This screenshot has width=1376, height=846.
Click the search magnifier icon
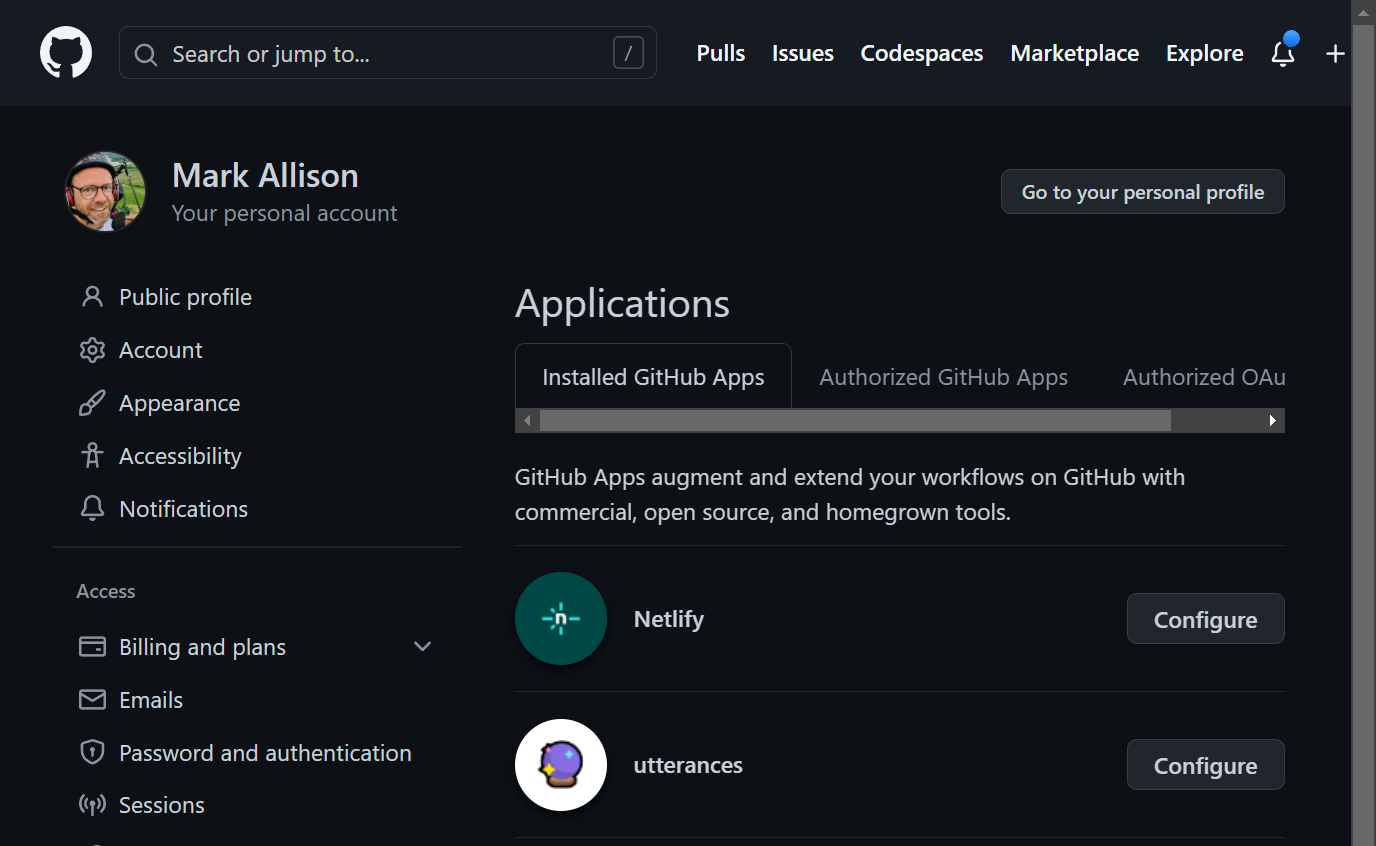click(x=146, y=54)
